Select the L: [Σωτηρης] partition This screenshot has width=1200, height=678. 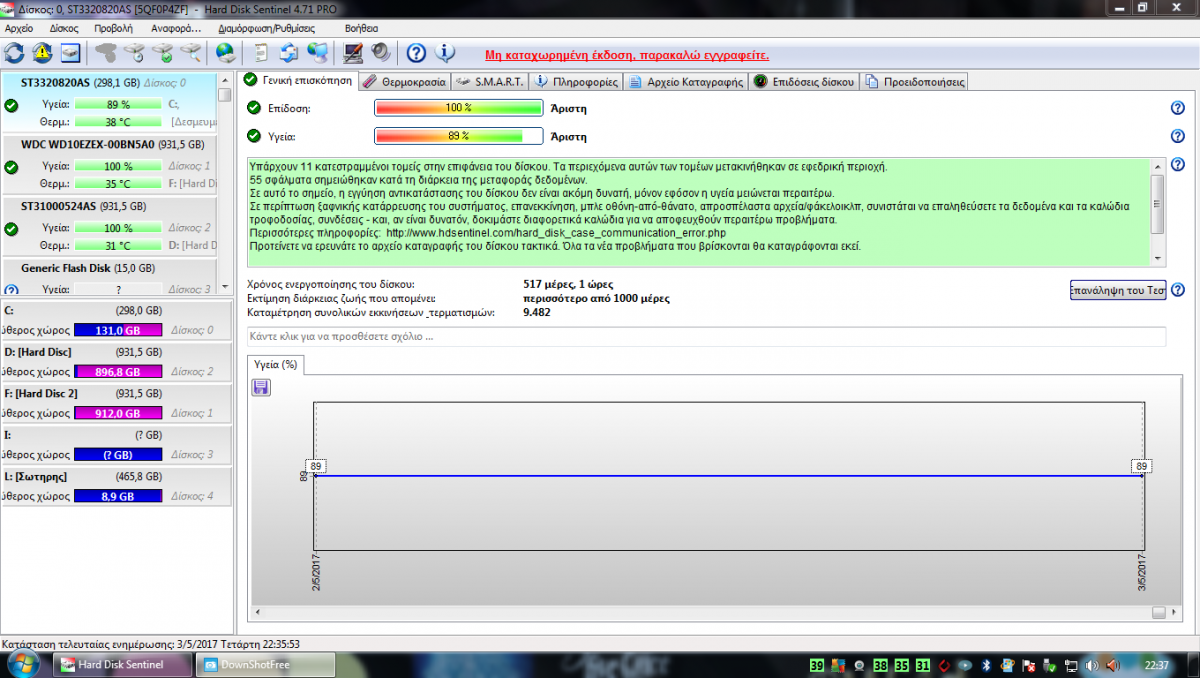pyautogui.click(x=116, y=486)
